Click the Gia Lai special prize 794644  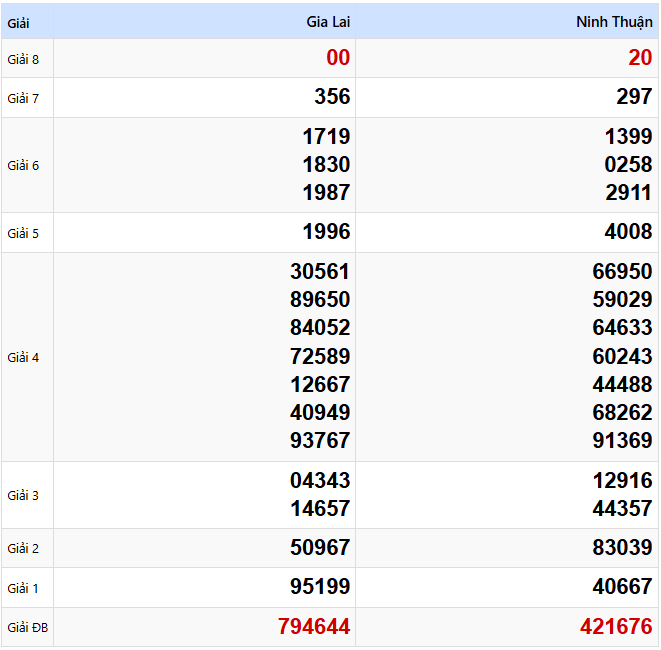[314, 627]
